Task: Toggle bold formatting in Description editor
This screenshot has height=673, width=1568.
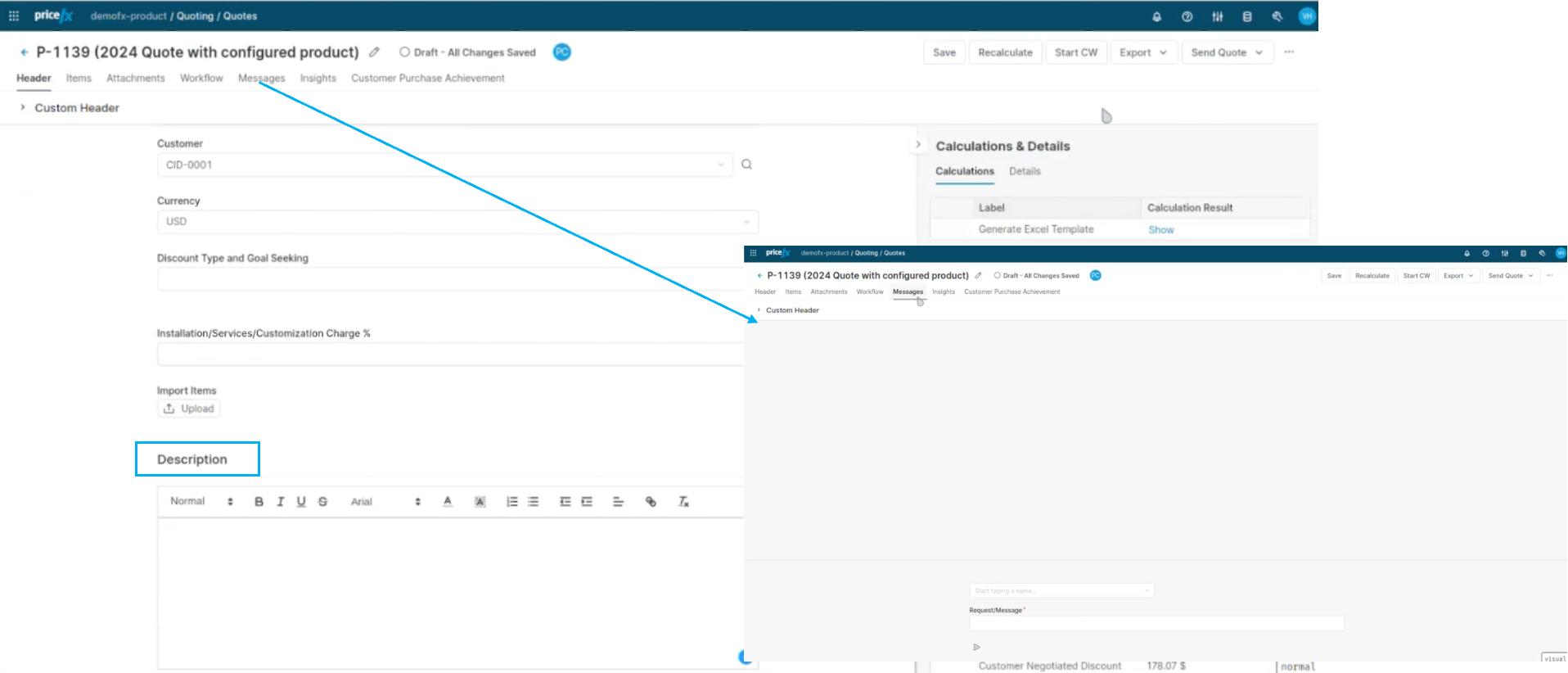Action: pyautogui.click(x=259, y=502)
